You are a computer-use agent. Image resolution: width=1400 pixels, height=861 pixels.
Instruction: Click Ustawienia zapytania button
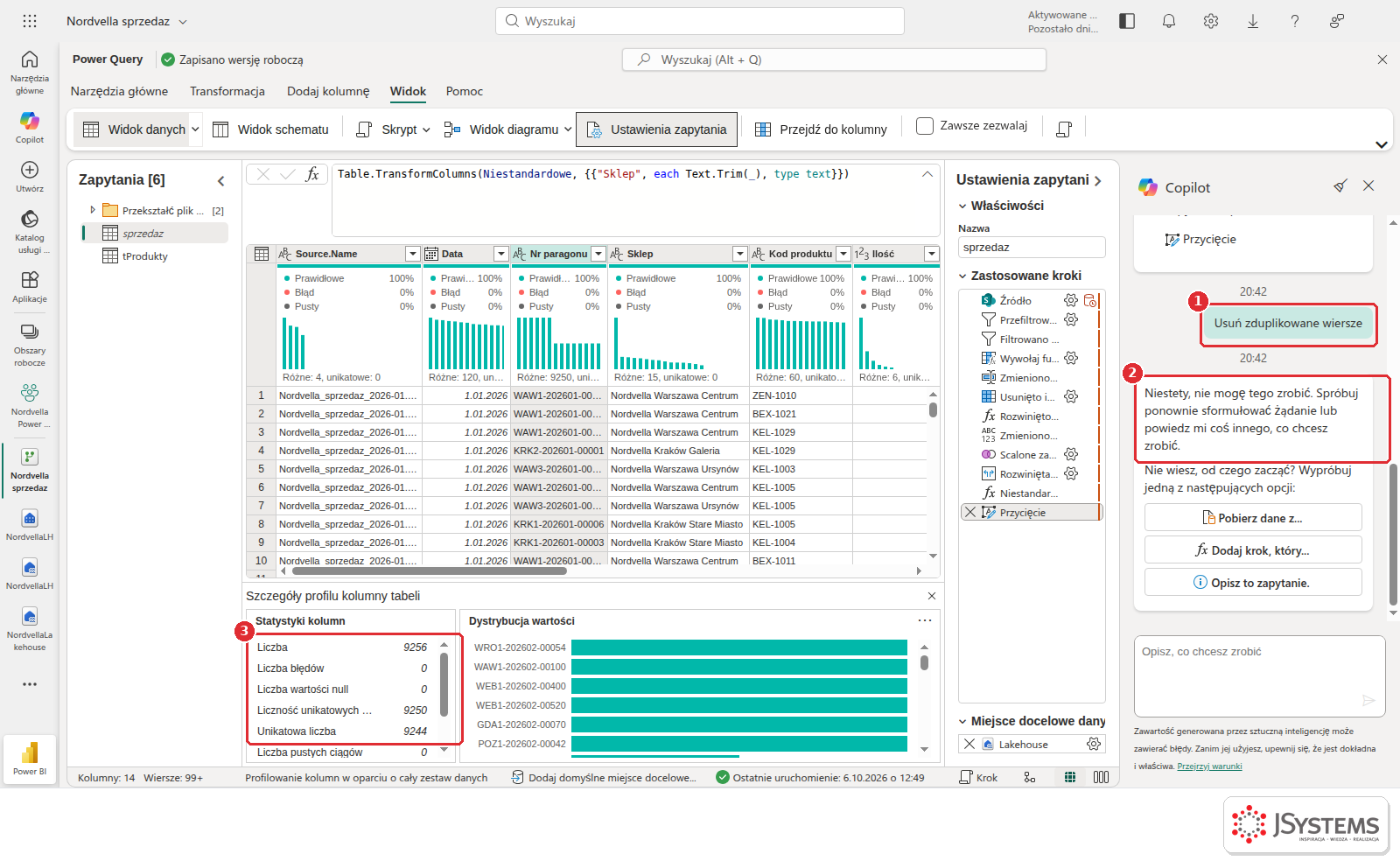[x=656, y=129]
